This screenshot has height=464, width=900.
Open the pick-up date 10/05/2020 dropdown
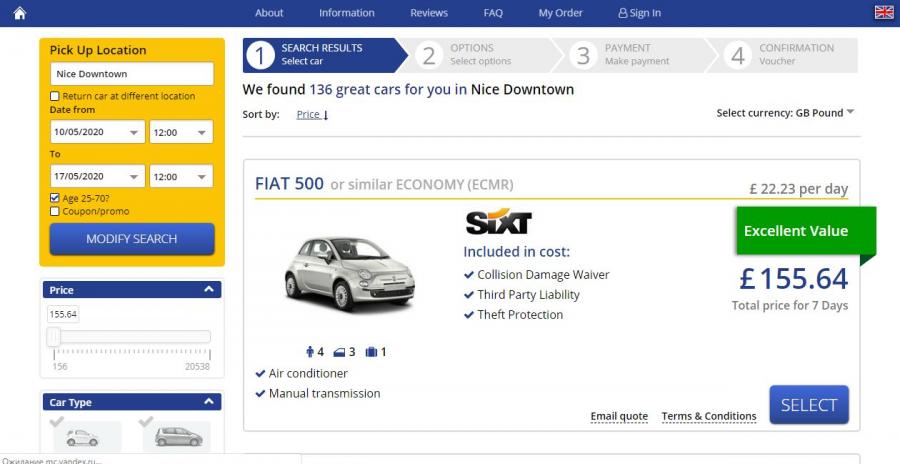[98, 132]
